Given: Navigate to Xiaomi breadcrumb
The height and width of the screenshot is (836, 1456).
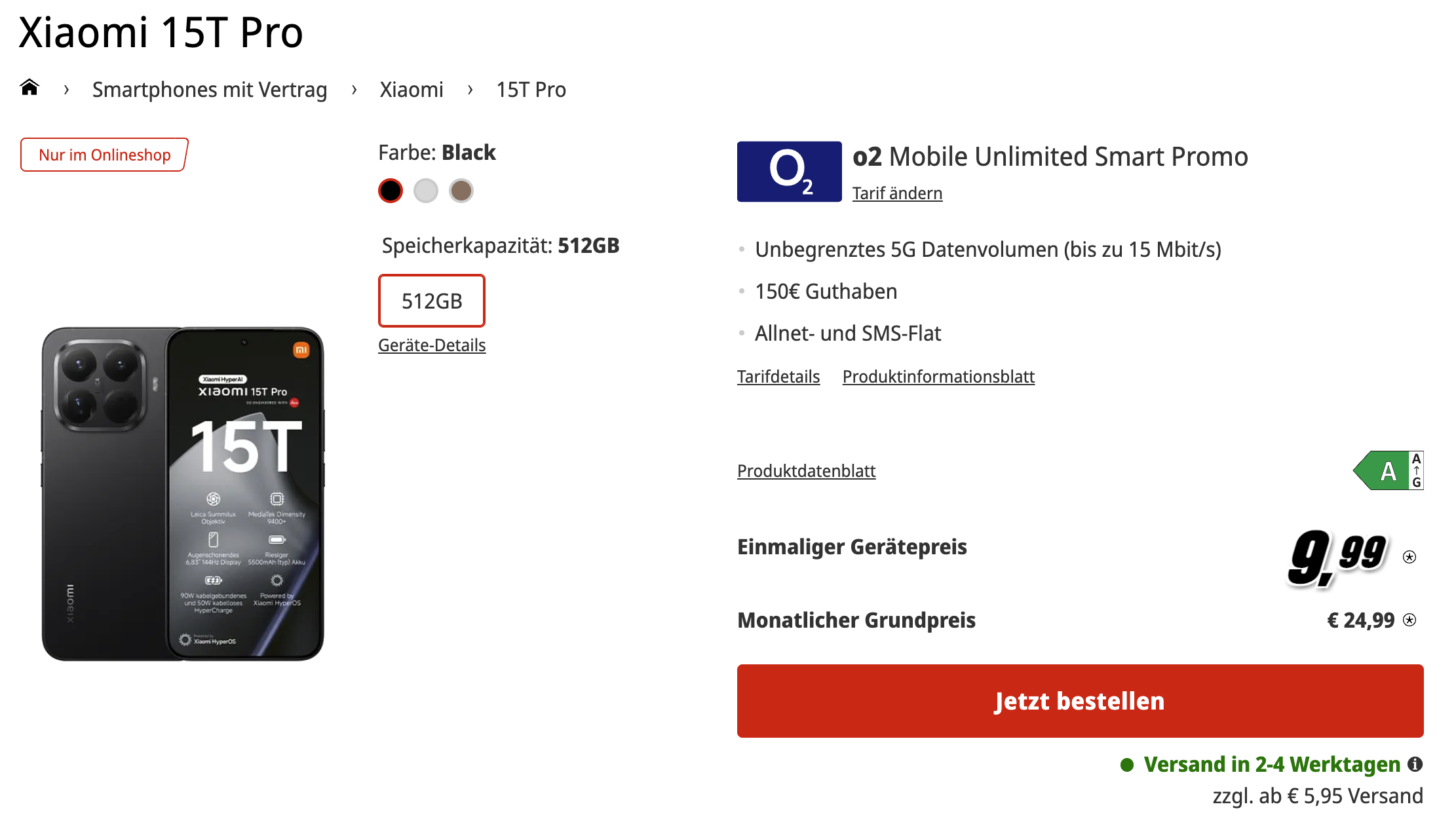Looking at the screenshot, I should 412,90.
